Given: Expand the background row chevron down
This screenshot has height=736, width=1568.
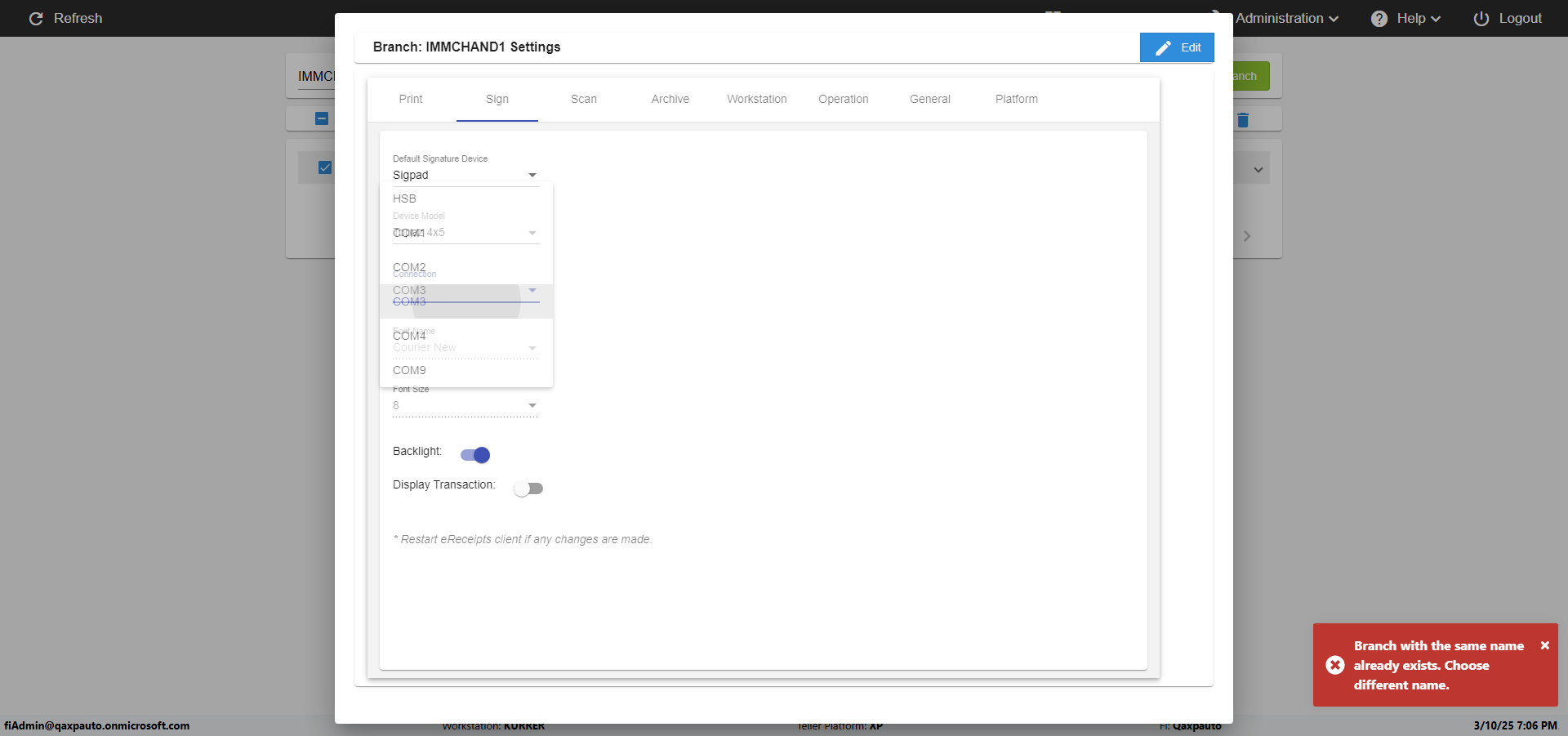Looking at the screenshot, I should [x=1258, y=170].
